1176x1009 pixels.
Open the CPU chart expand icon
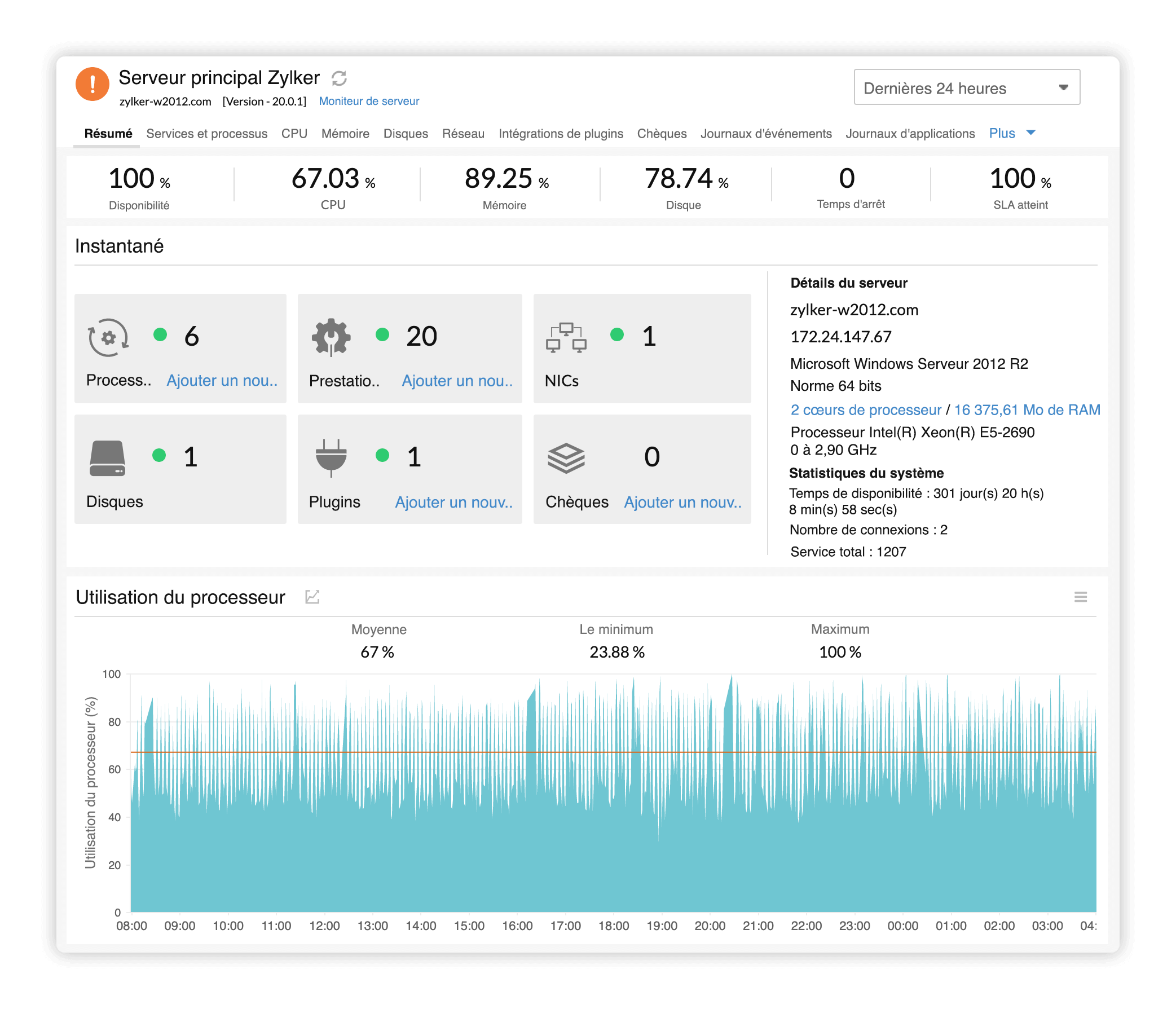312,597
